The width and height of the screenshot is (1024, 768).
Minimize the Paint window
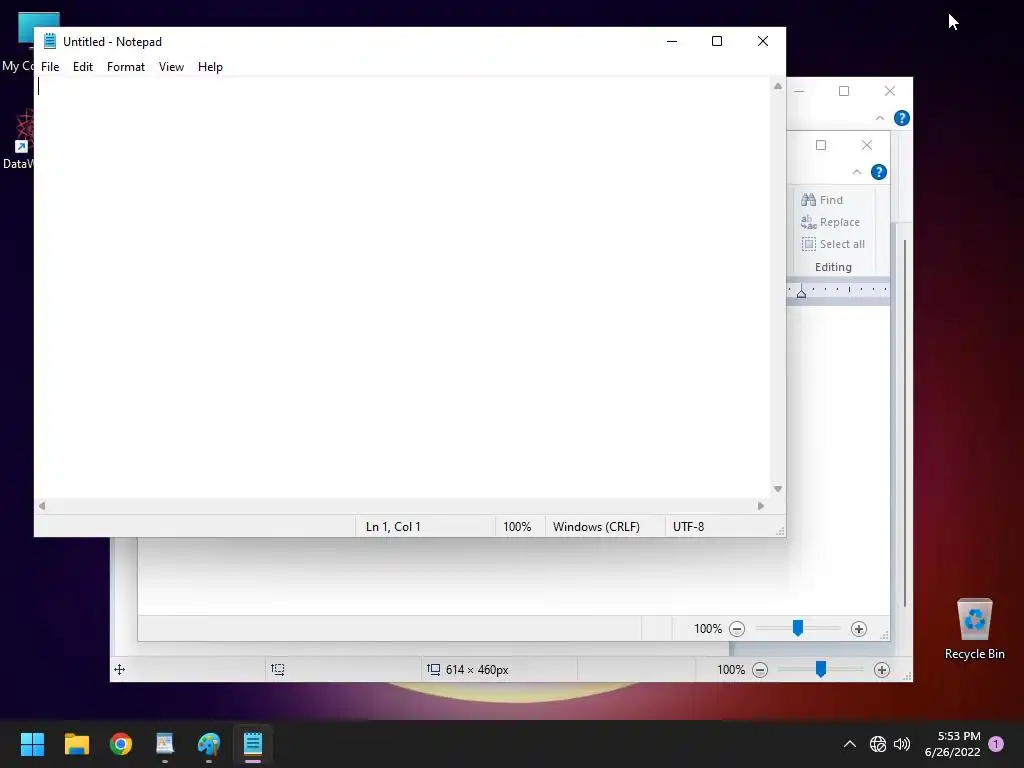tap(799, 91)
